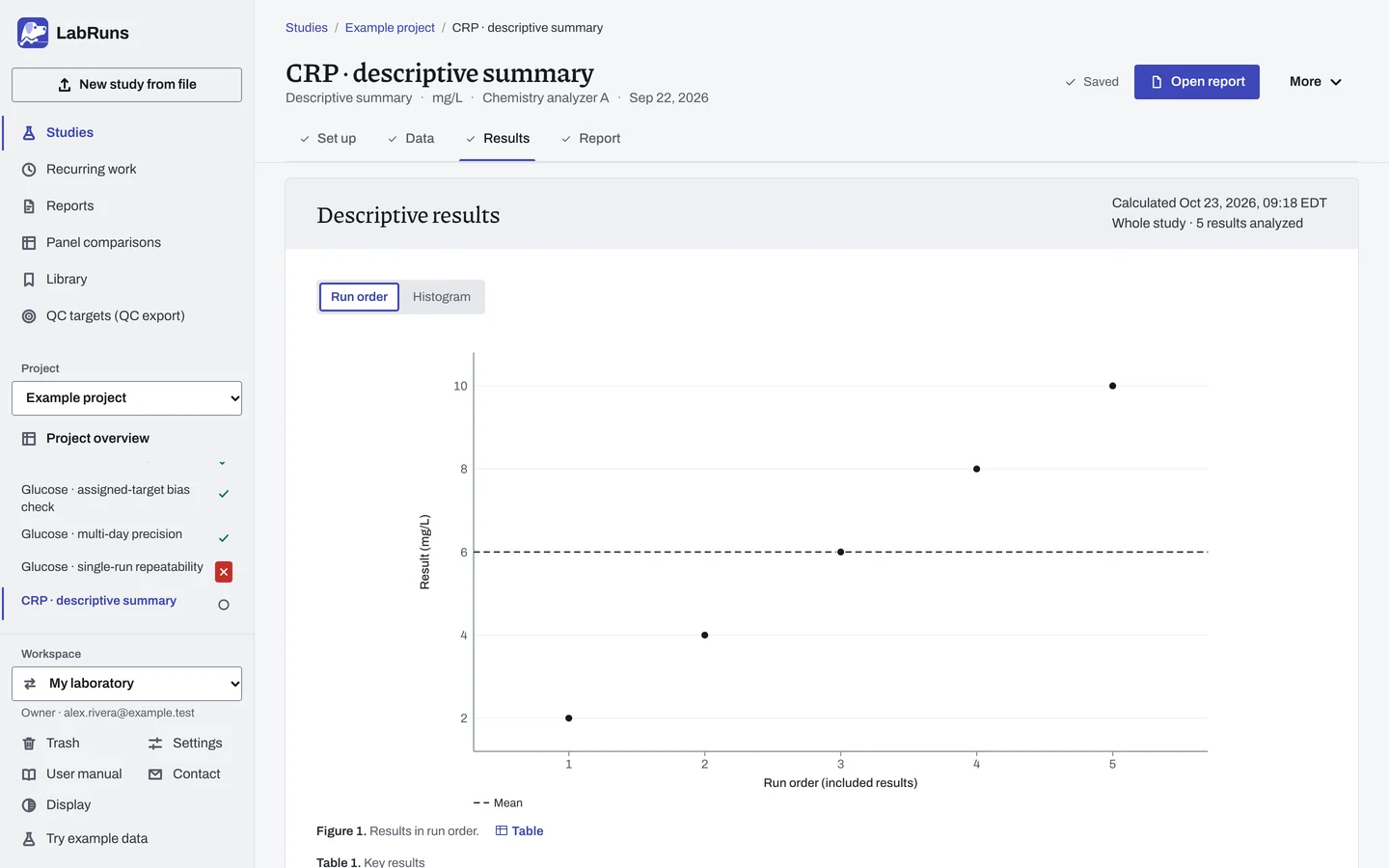This screenshot has height=868, width=1389.
Task: Open the Table link under Figure 1
Action: [520, 830]
